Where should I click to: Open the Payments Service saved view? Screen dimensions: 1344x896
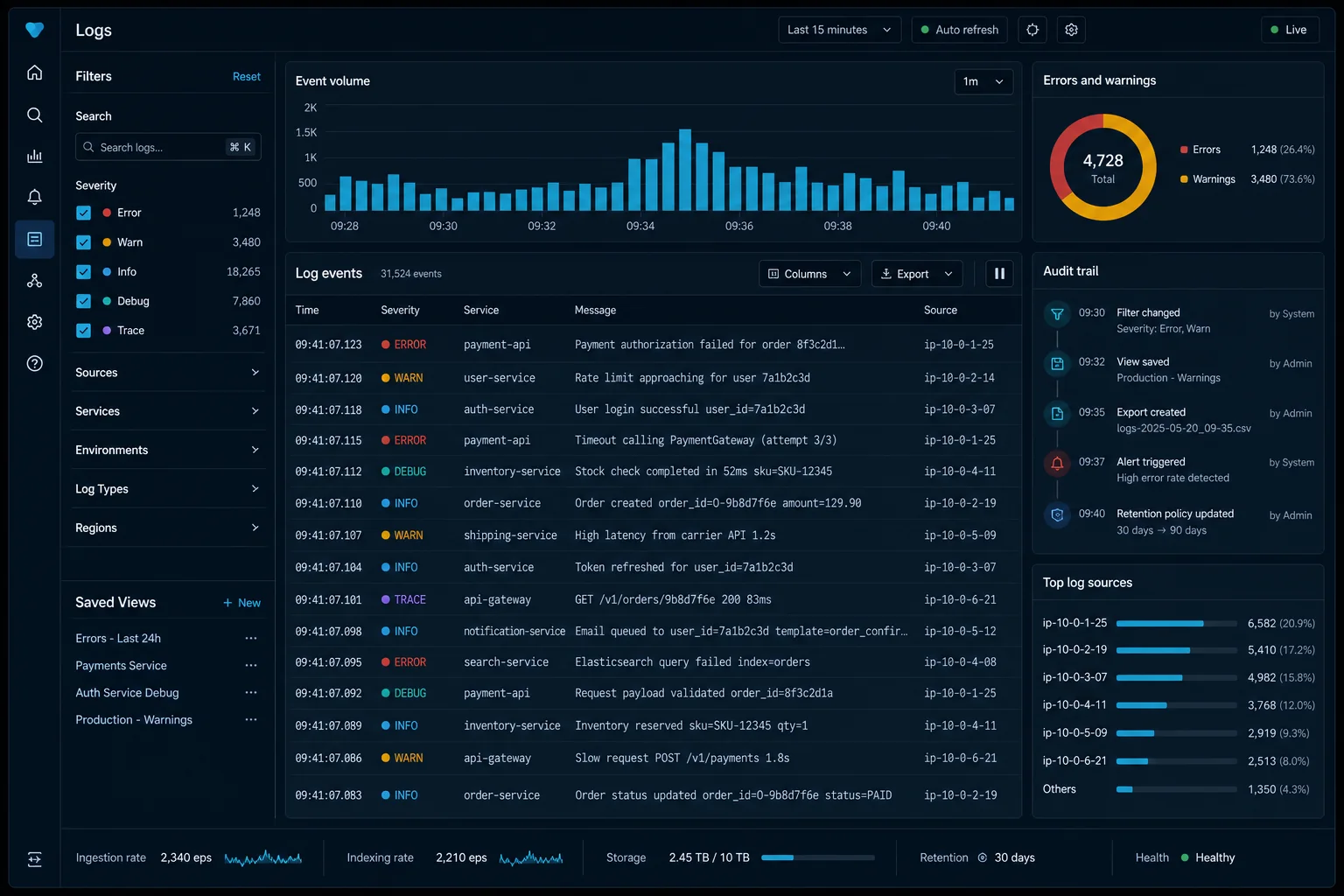tap(121, 666)
